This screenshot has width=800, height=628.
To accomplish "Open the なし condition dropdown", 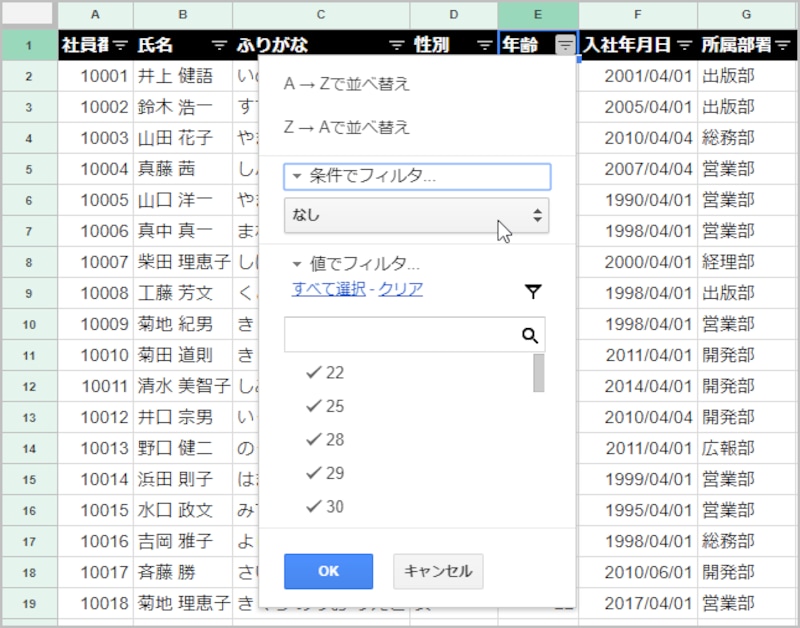I will (417, 216).
